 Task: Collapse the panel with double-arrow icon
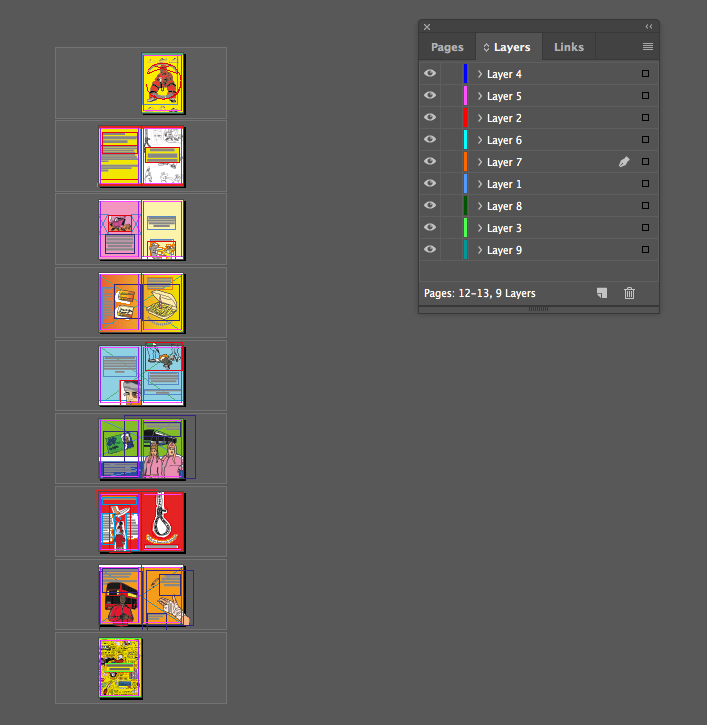649,27
